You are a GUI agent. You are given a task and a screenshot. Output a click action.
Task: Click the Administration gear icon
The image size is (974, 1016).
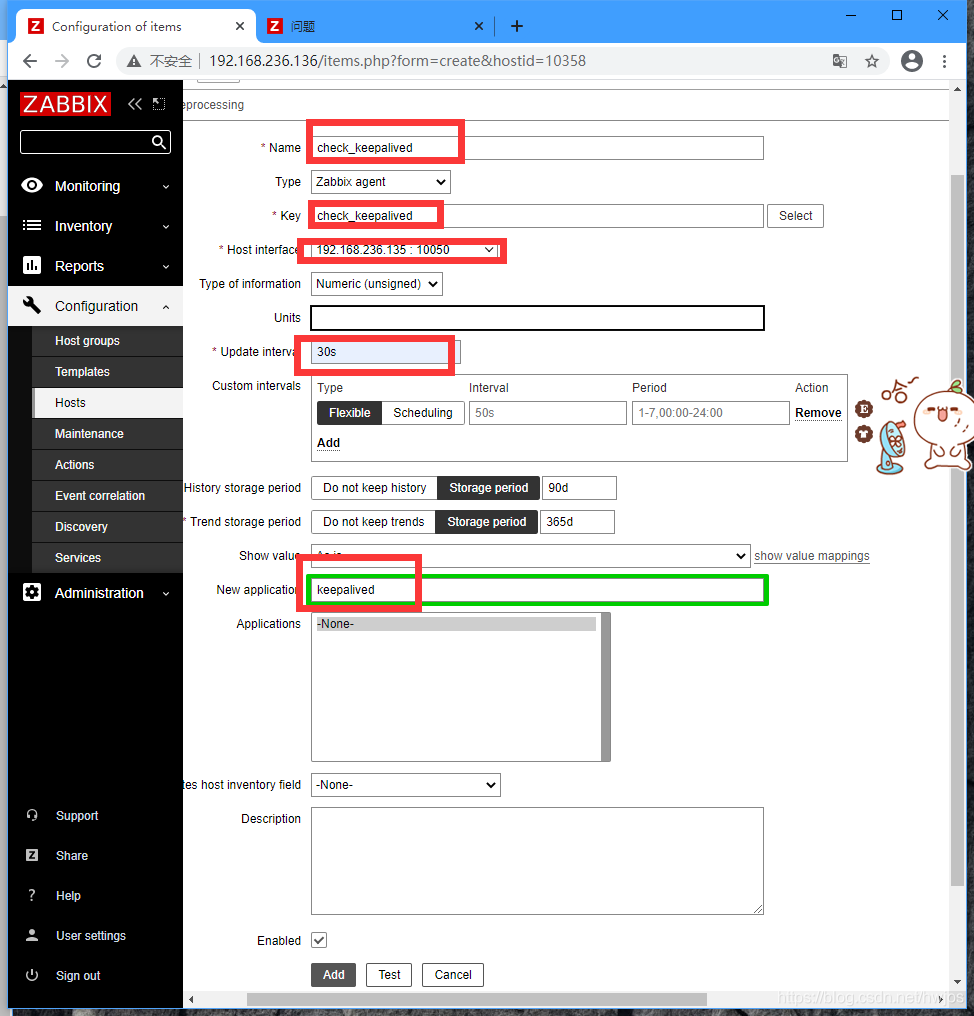[x=32, y=592]
